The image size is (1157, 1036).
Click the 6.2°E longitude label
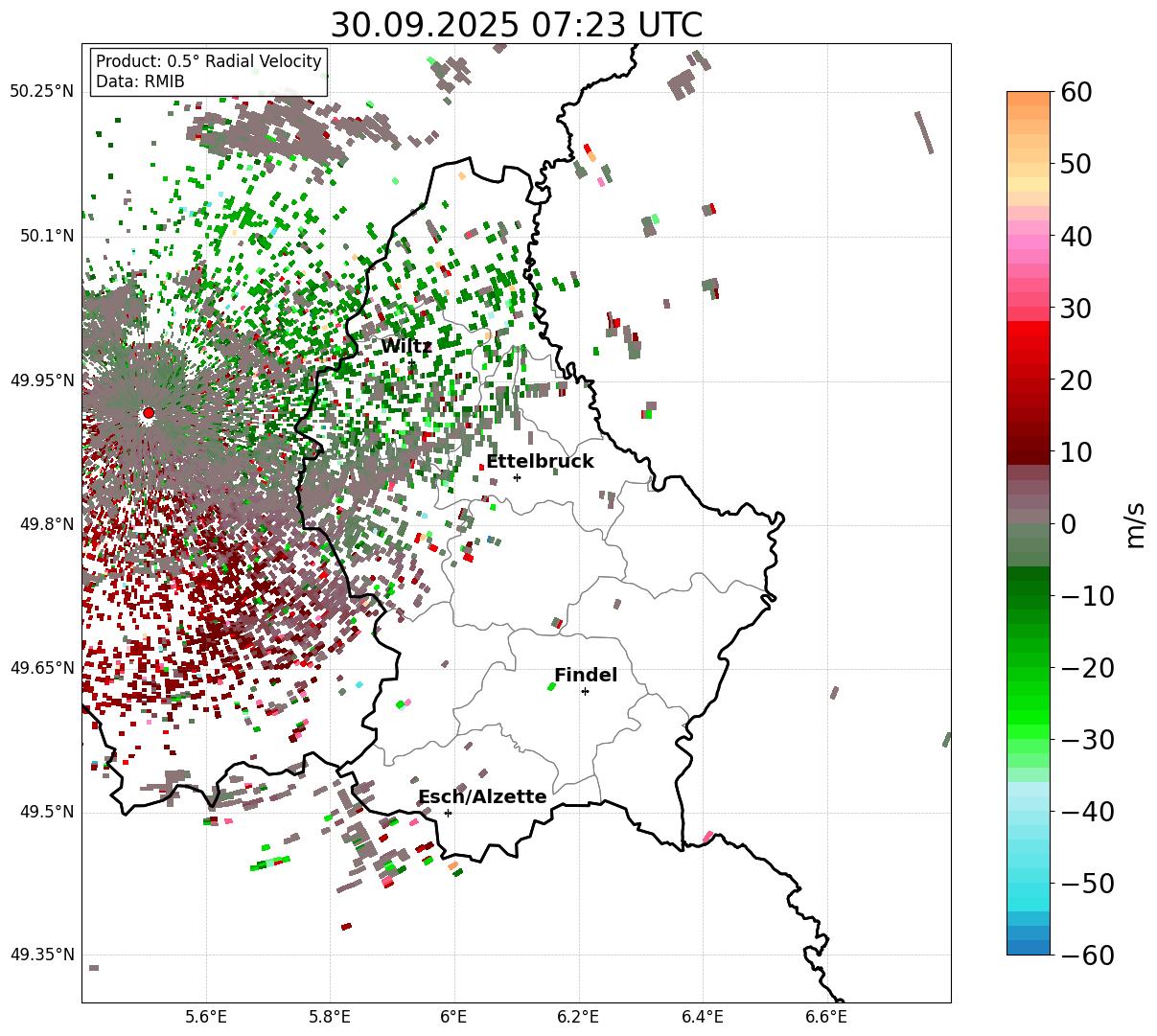tap(579, 1017)
